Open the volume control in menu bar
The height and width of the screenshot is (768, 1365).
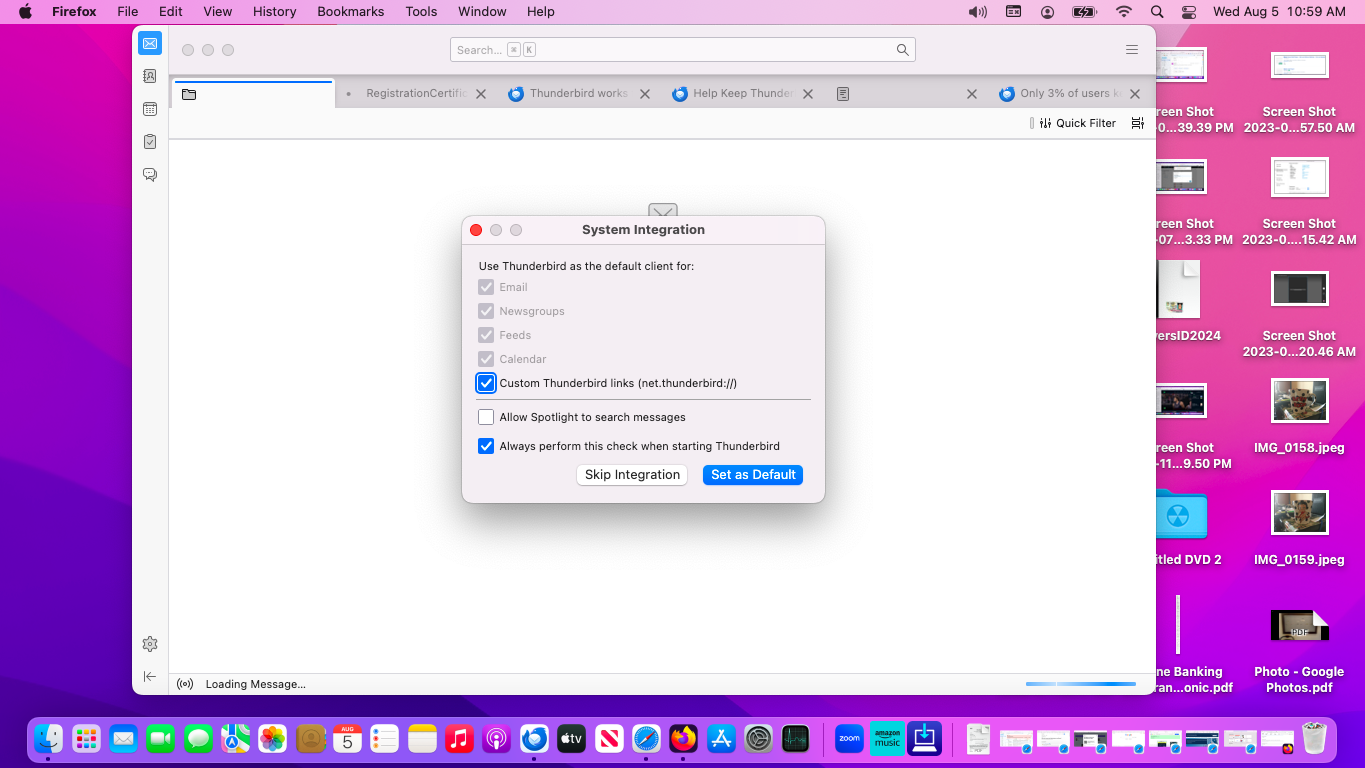click(x=978, y=12)
